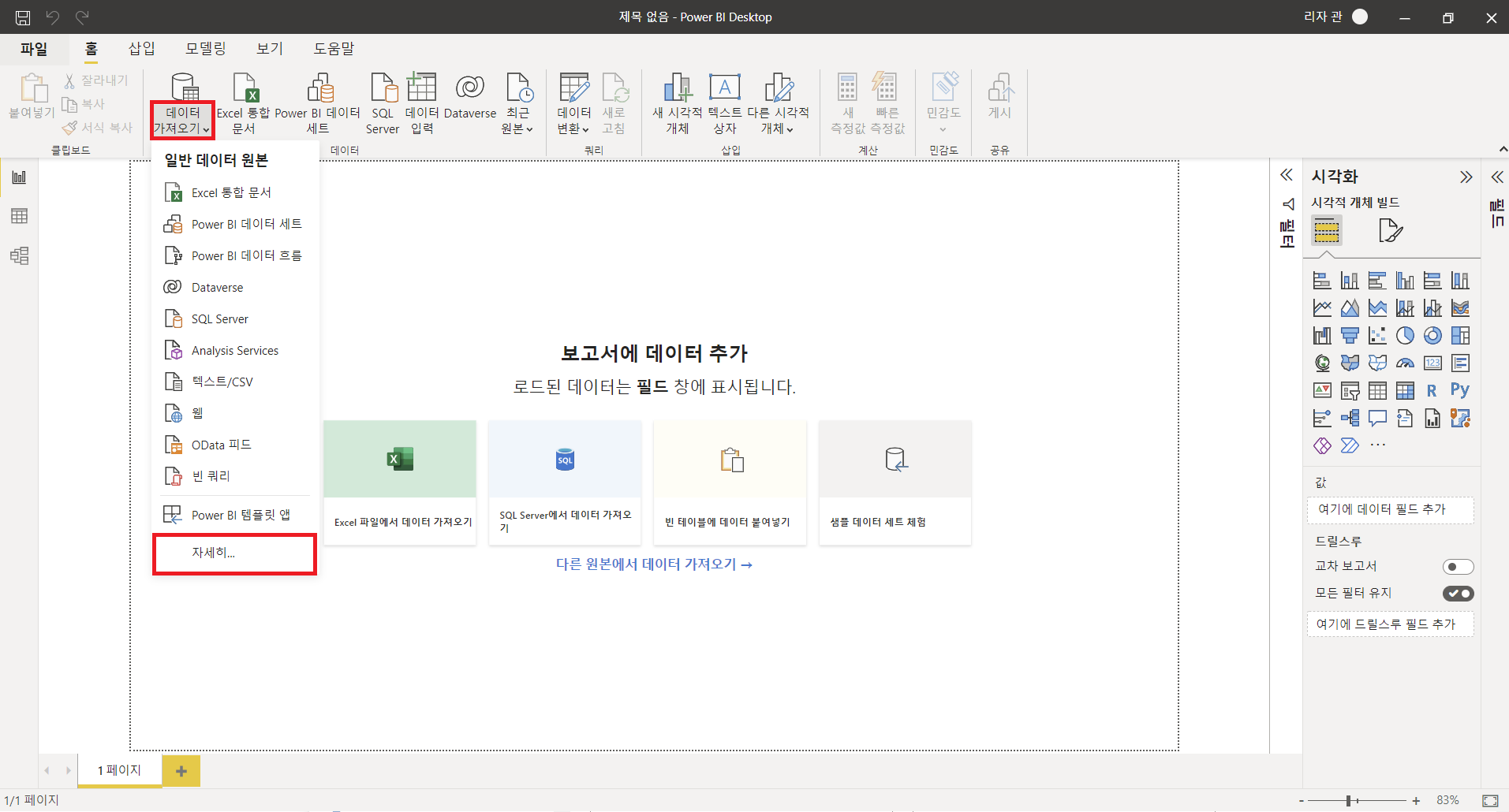The height and width of the screenshot is (812, 1509).
Task: Click Excel 파일에서 데이터 가져오기 card
Action: 400,482
